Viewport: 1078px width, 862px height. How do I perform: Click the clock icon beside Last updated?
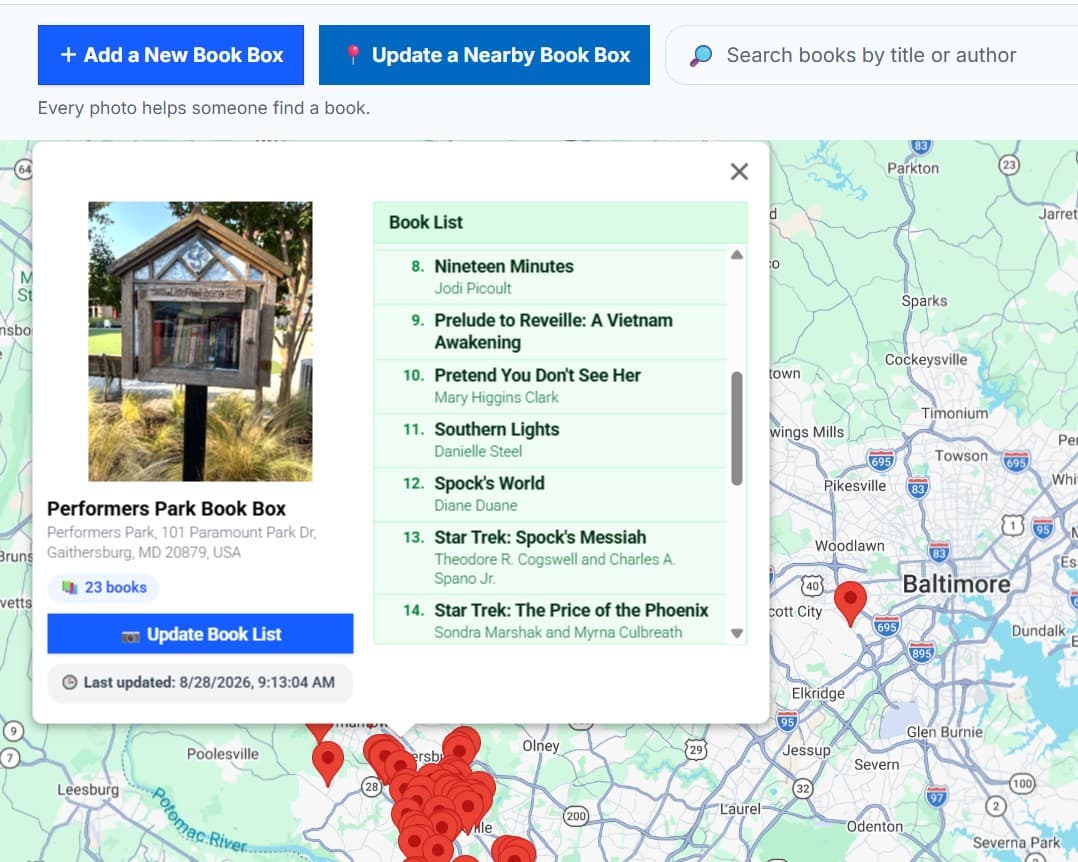click(69, 683)
